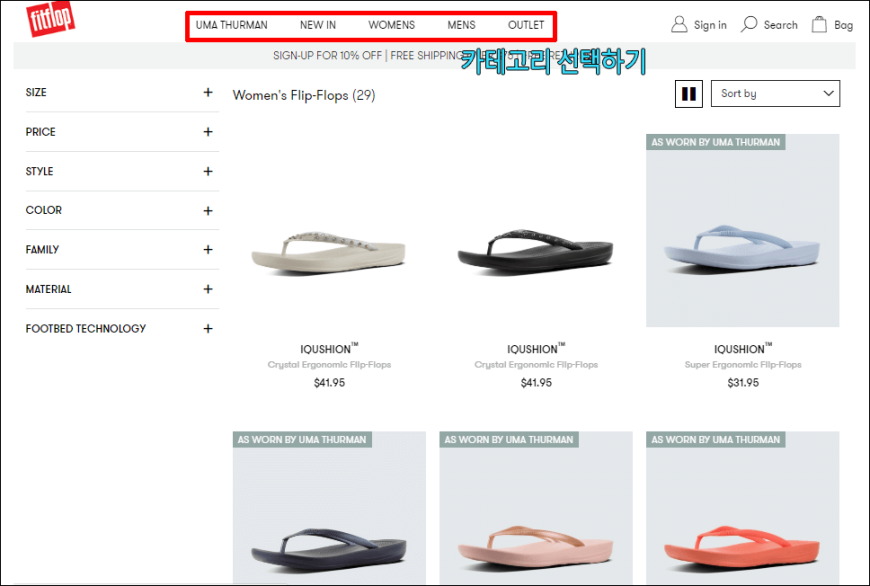The image size is (870, 586).
Task: Open the navy flip-flop product image
Action: click(329, 507)
